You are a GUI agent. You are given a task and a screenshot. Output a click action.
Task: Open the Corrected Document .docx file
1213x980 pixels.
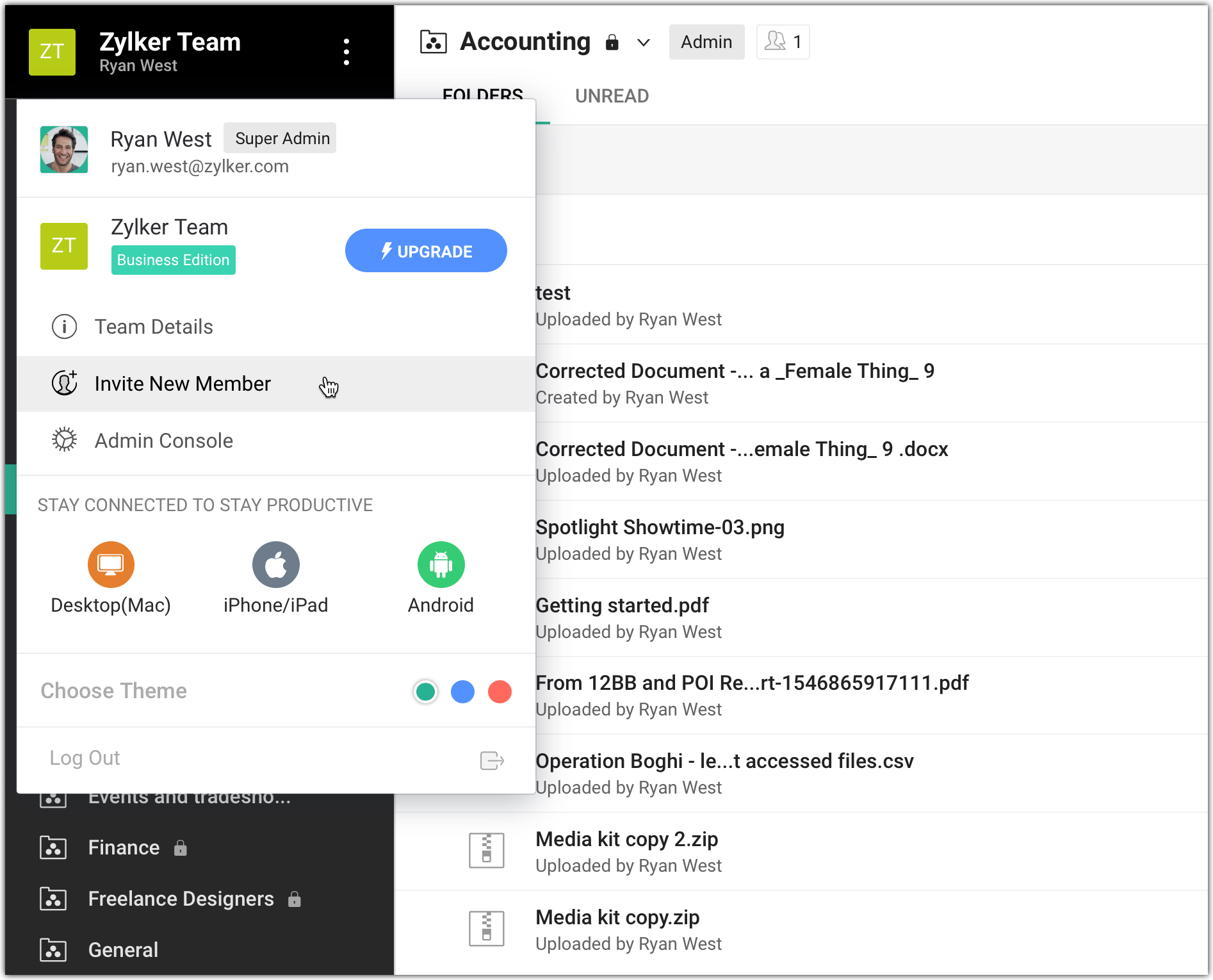click(742, 449)
